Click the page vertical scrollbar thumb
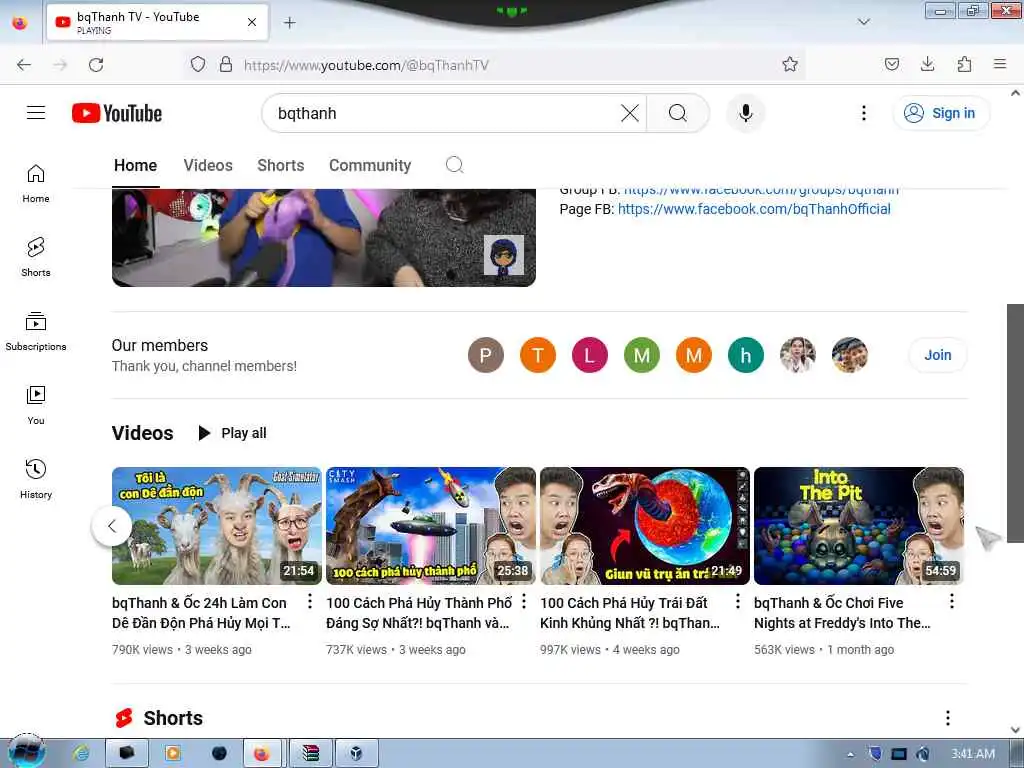1024x768 pixels. tap(1015, 423)
